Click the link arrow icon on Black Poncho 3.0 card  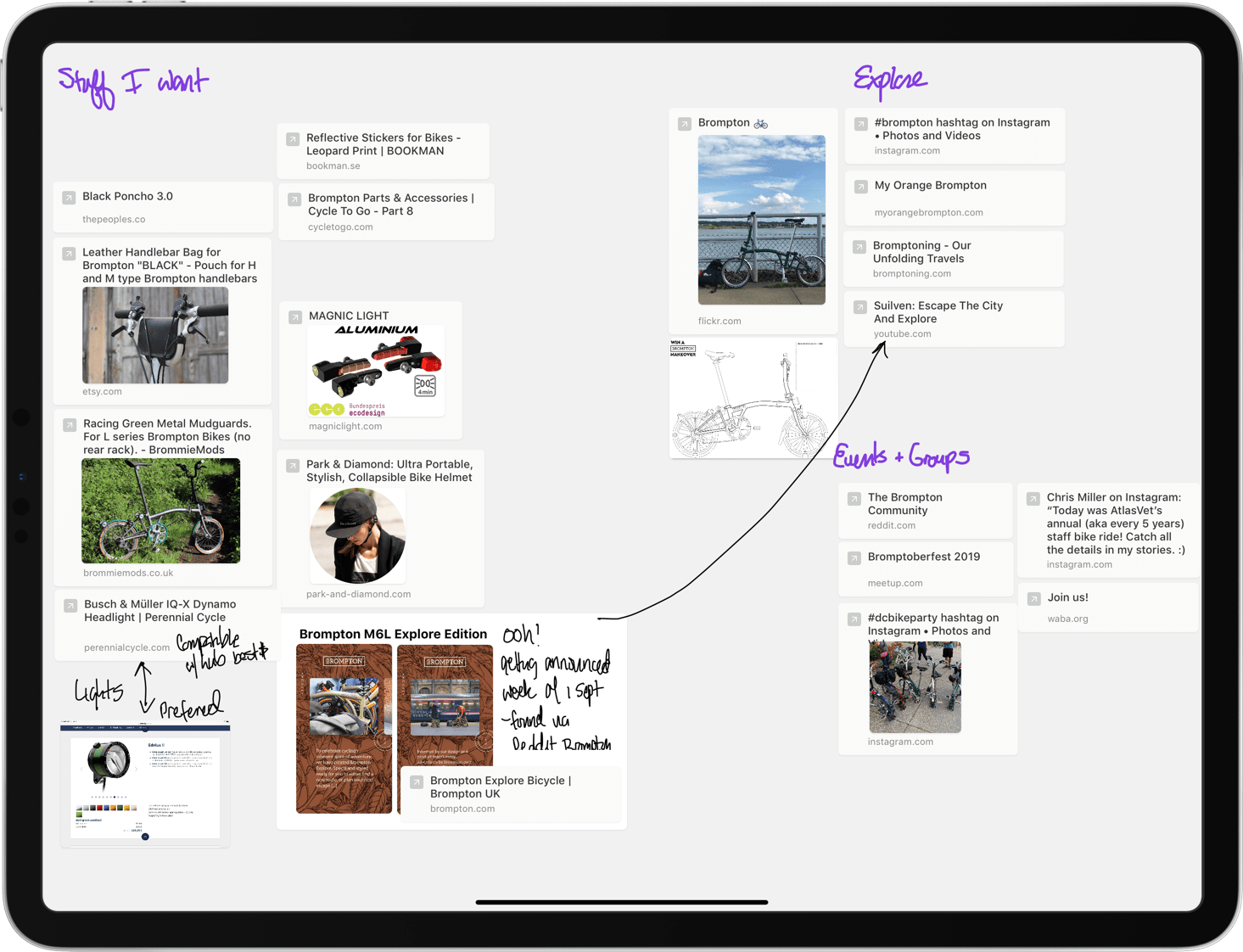[x=69, y=198]
